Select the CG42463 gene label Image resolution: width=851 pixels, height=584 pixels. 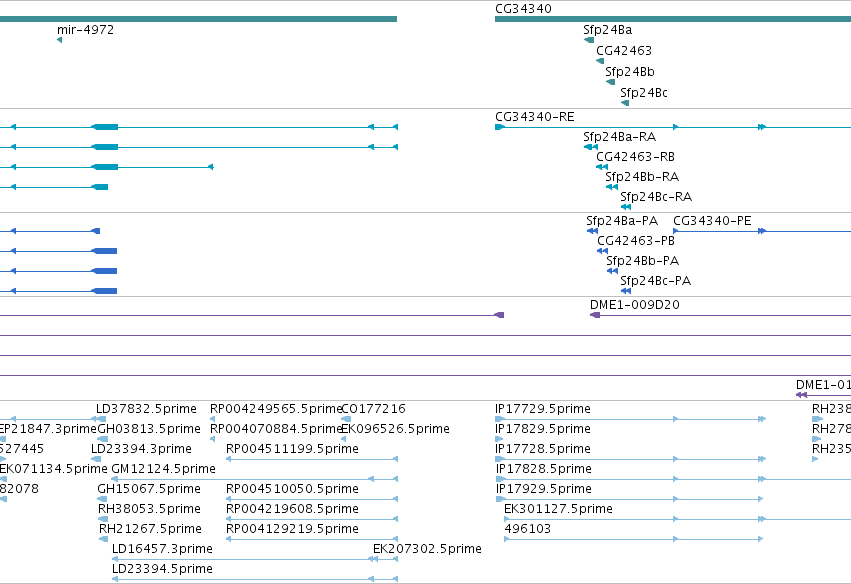(624, 51)
